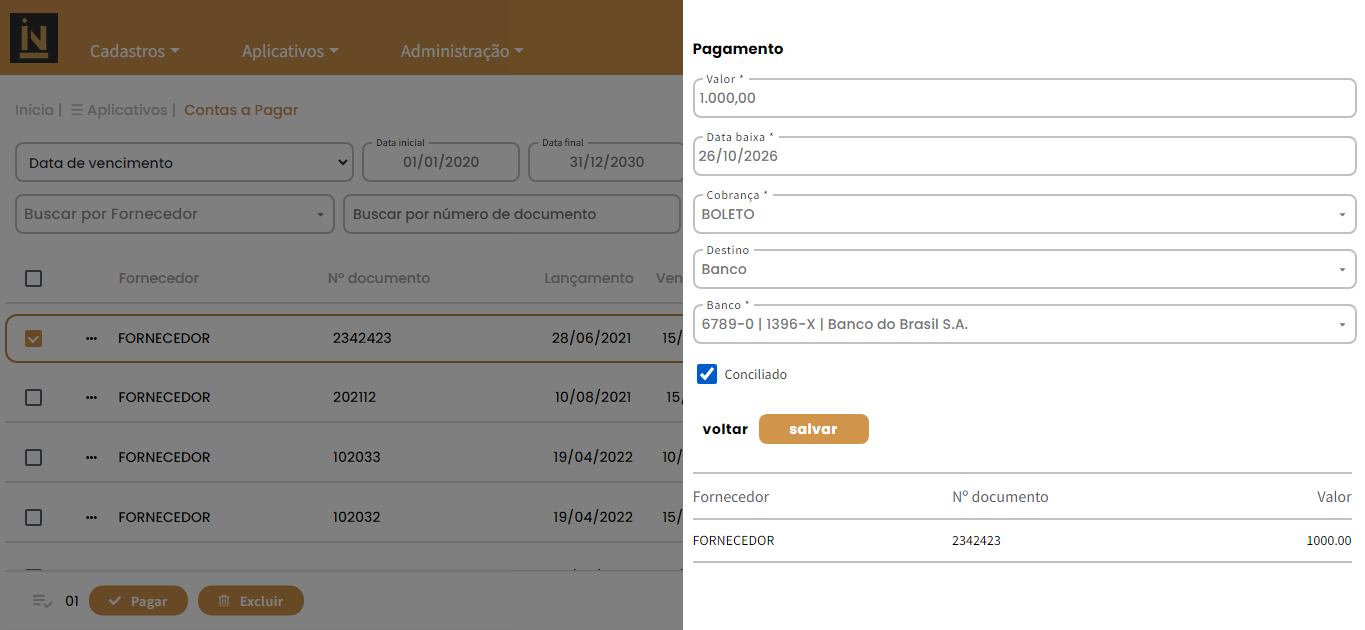
Task: Open the Cadastros menu
Action: (x=135, y=51)
